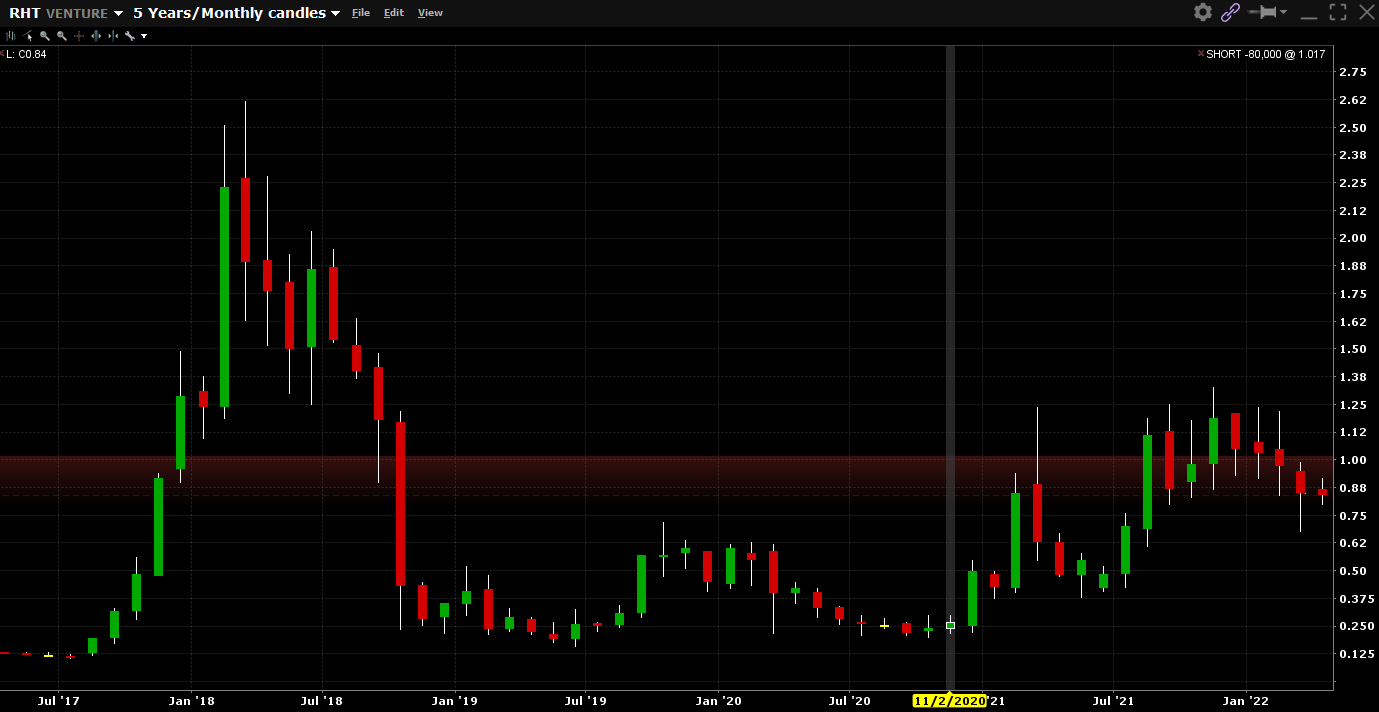
Task: Open the gear configuration icon
Action: pos(1203,12)
